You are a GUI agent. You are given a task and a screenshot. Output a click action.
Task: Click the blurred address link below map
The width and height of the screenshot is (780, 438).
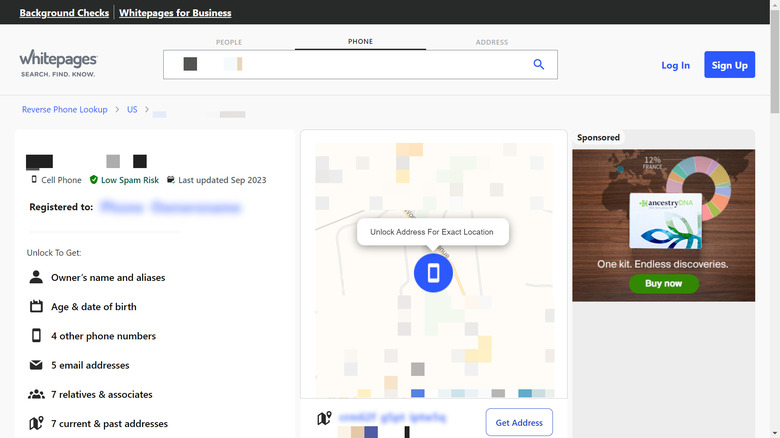click(x=392, y=418)
